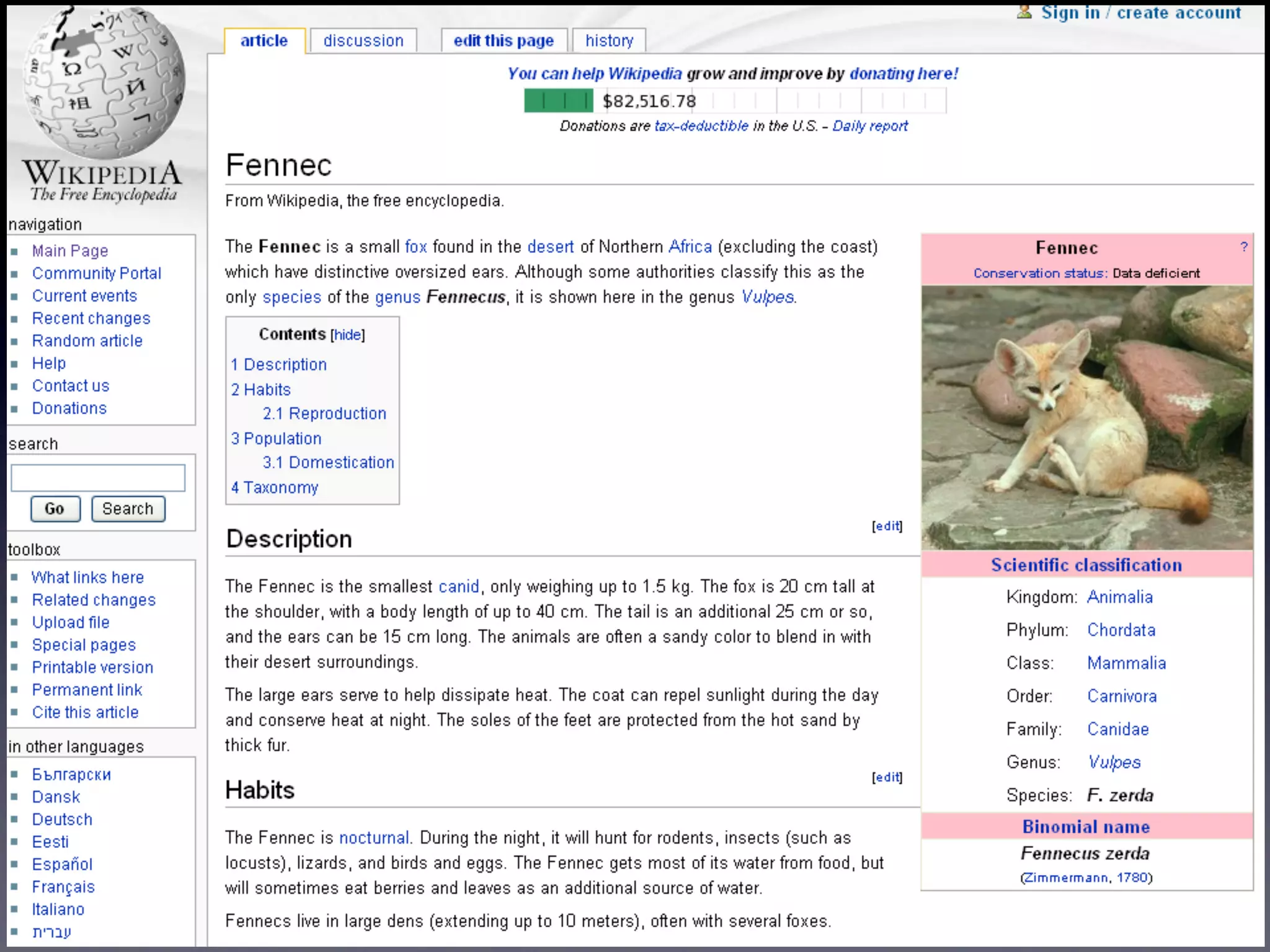The width and height of the screenshot is (1270, 952).
Task: Click edit link for Description section
Action: tap(887, 526)
